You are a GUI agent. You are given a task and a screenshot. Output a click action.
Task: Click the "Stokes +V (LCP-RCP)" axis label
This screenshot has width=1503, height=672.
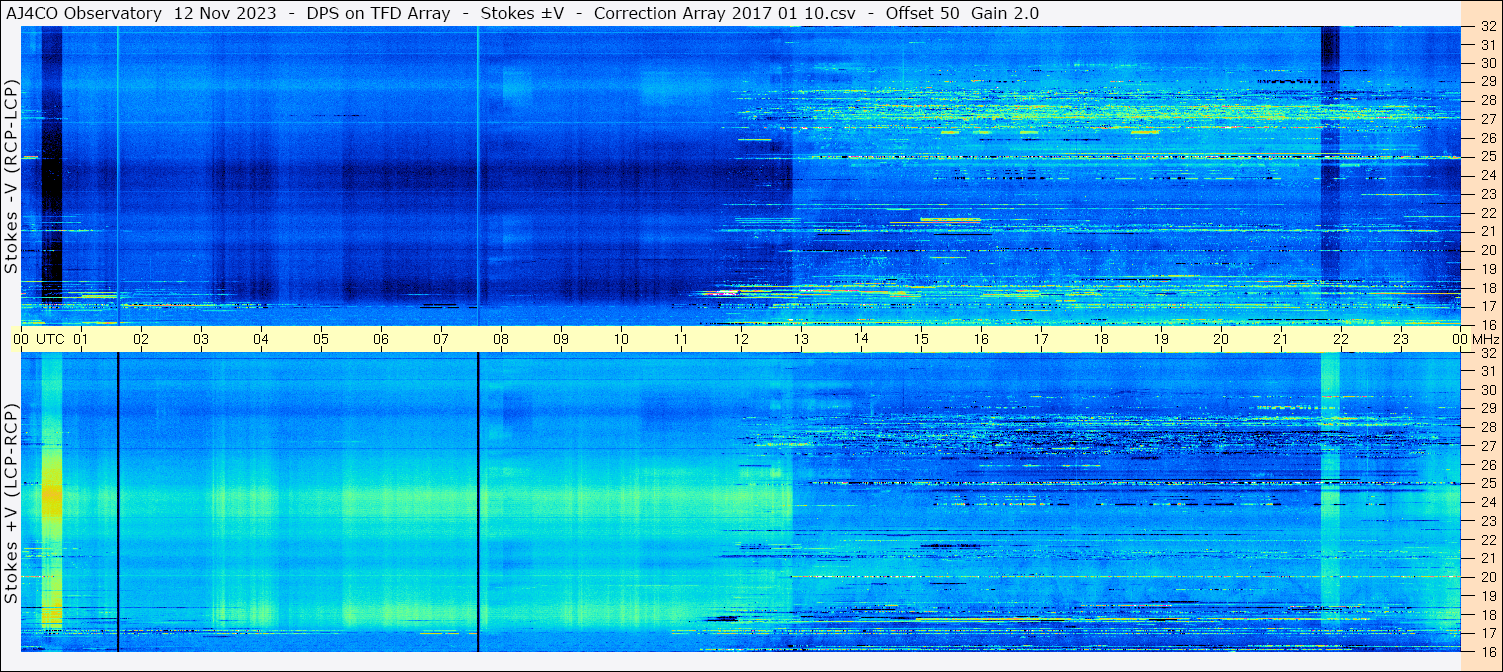coord(11,504)
